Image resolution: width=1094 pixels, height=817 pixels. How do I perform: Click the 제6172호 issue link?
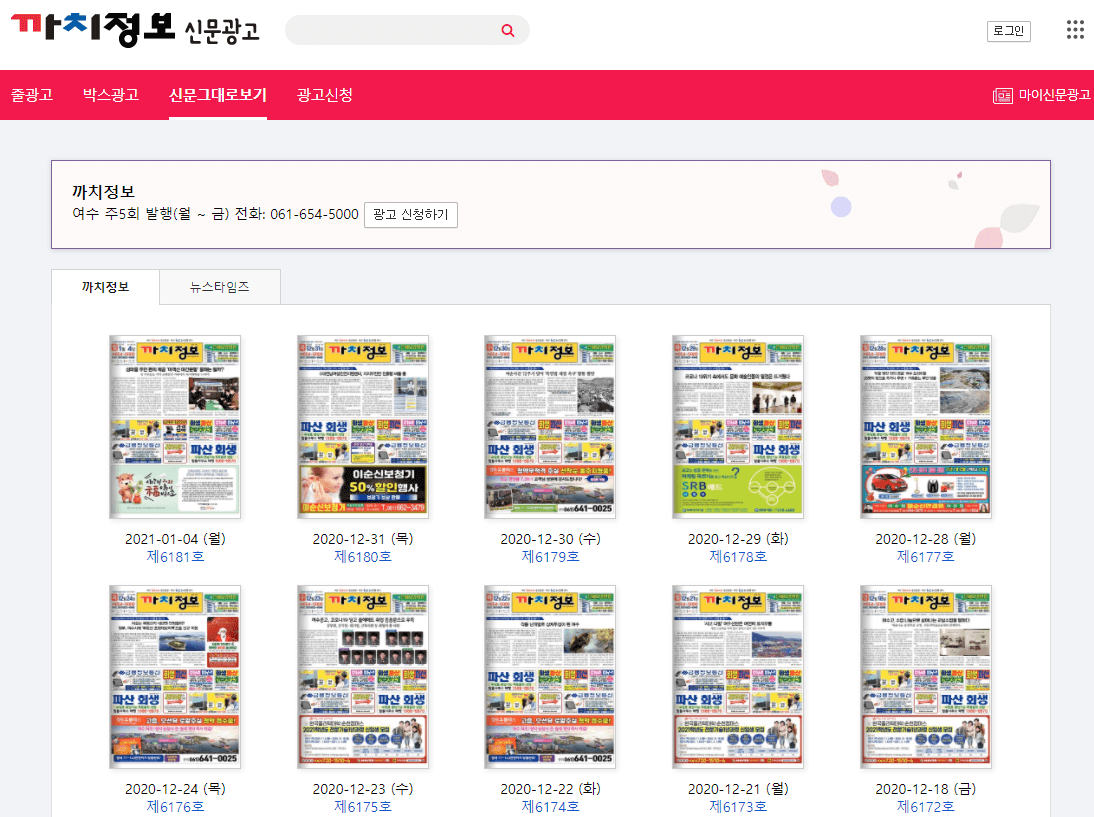(926, 807)
